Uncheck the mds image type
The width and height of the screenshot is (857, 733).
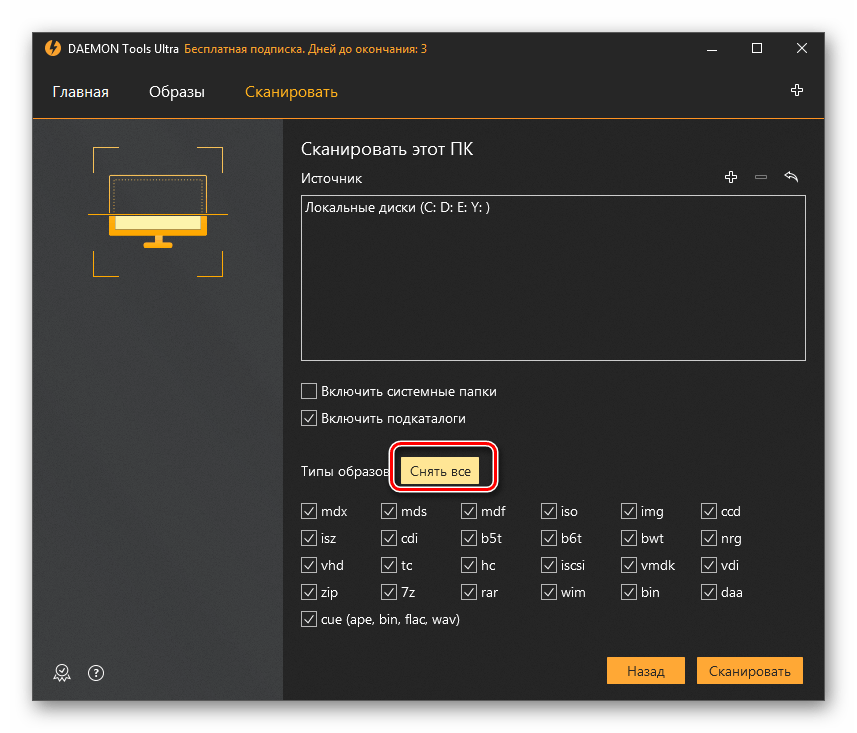389,511
